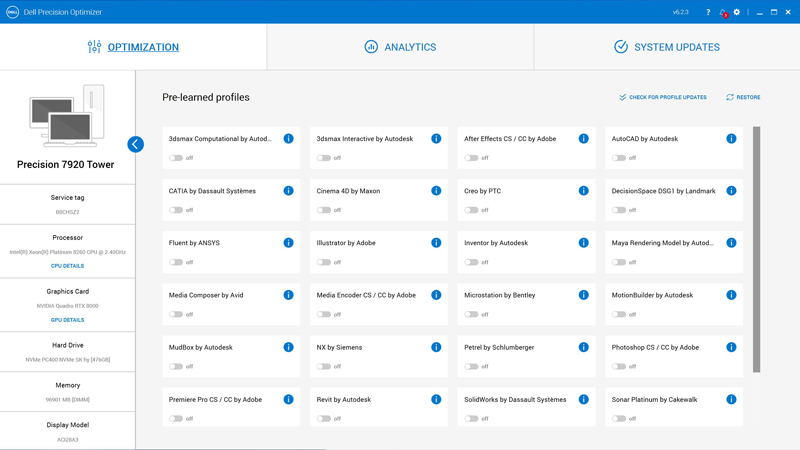The width and height of the screenshot is (800, 450).
Task: Open the help question mark icon
Action: coord(708,12)
